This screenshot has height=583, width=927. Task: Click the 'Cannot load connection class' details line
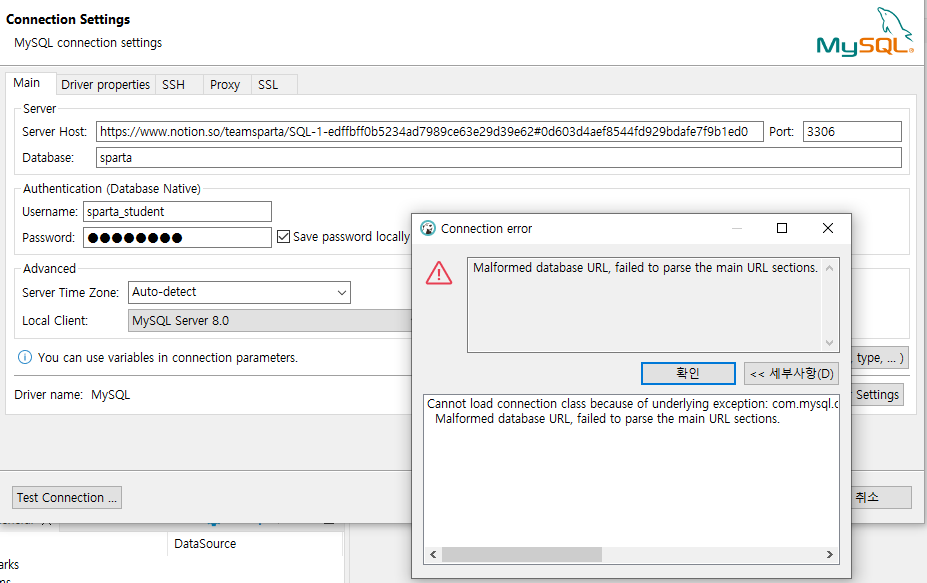[633, 404]
